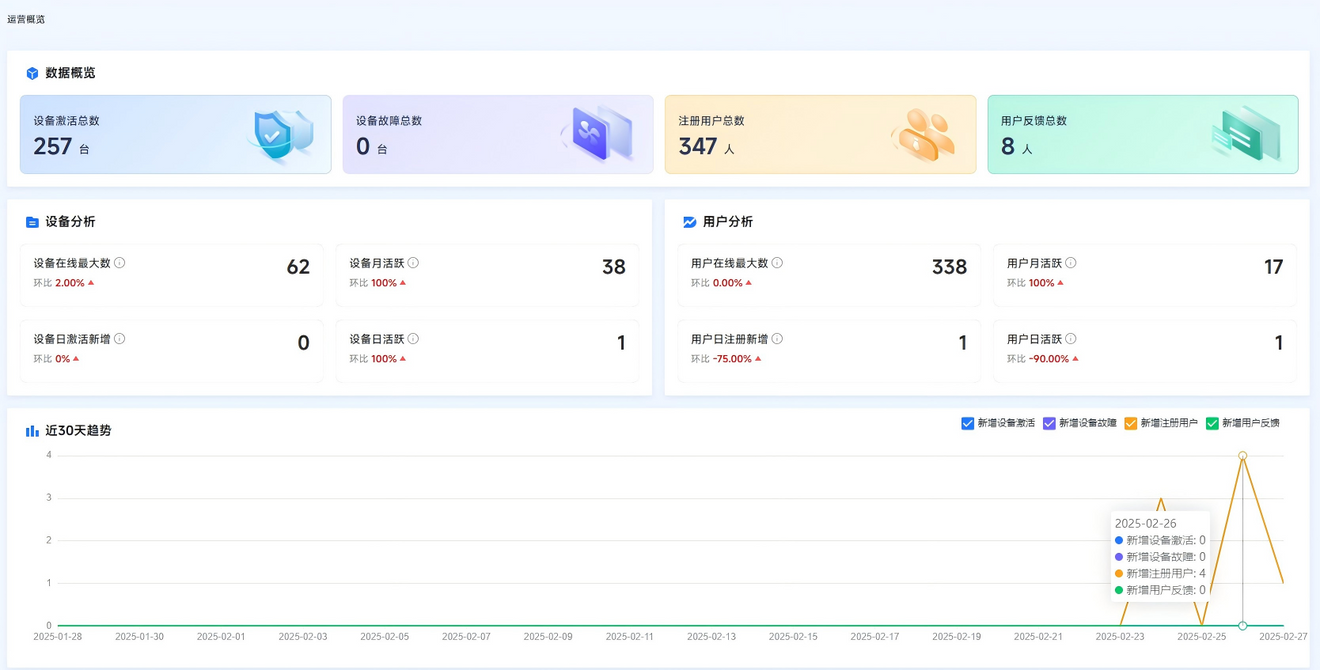The image size is (1320, 670).
Task: Click the shield icon on 设备激活总数 card
Action: pyautogui.click(x=279, y=135)
